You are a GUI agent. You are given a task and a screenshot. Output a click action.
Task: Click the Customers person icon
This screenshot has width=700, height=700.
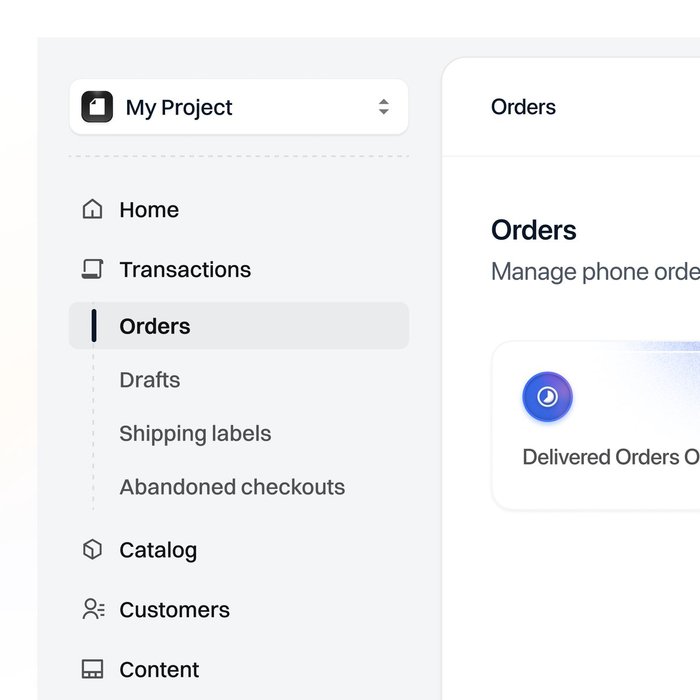pos(93,609)
